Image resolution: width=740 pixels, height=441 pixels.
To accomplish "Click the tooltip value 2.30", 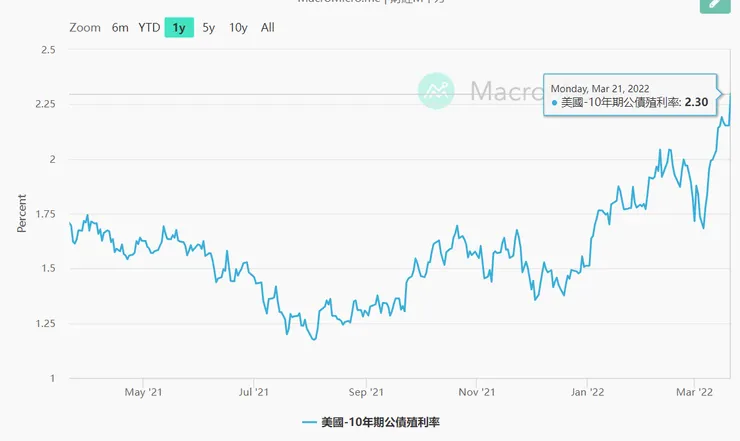I will click(x=696, y=102).
